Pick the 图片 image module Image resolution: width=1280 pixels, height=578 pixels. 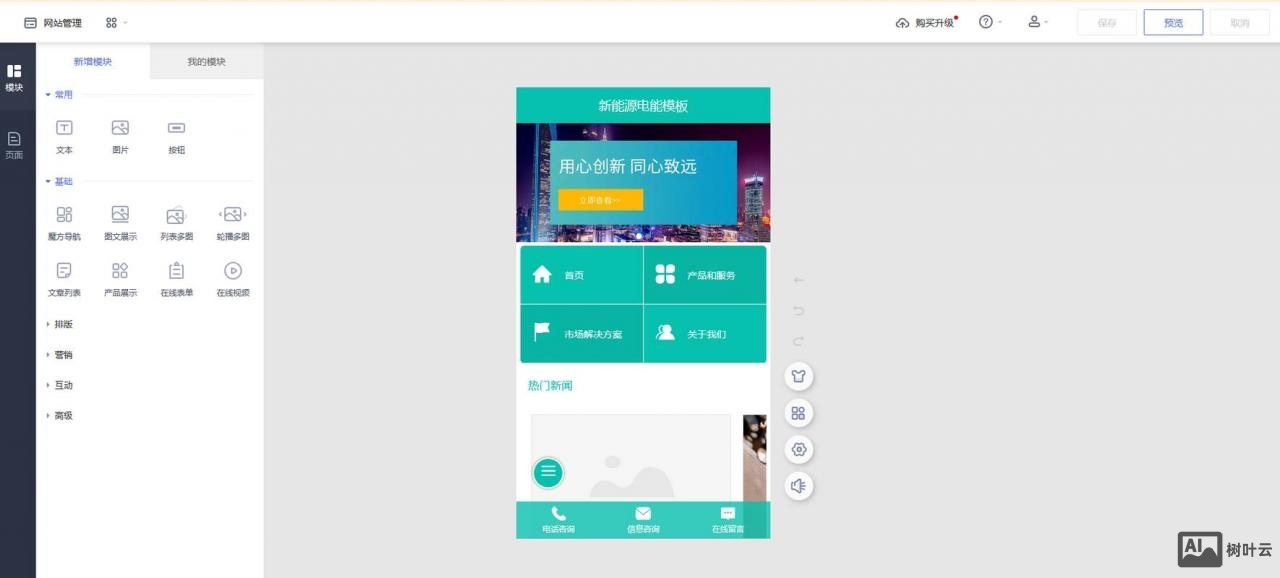point(120,128)
